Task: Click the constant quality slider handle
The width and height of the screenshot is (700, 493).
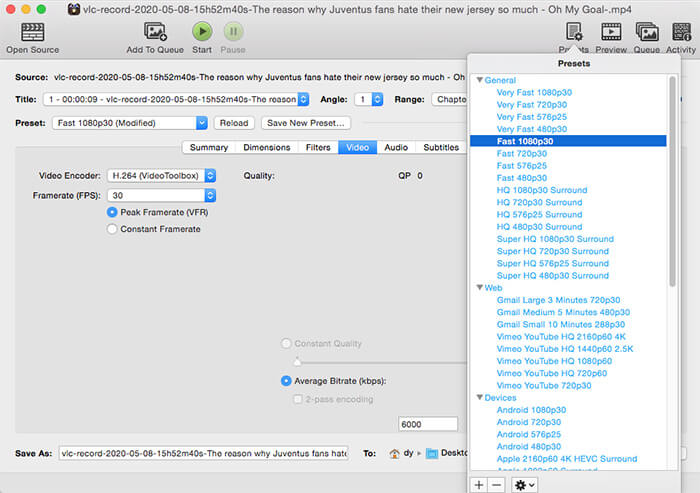Action: [x=297, y=361]
